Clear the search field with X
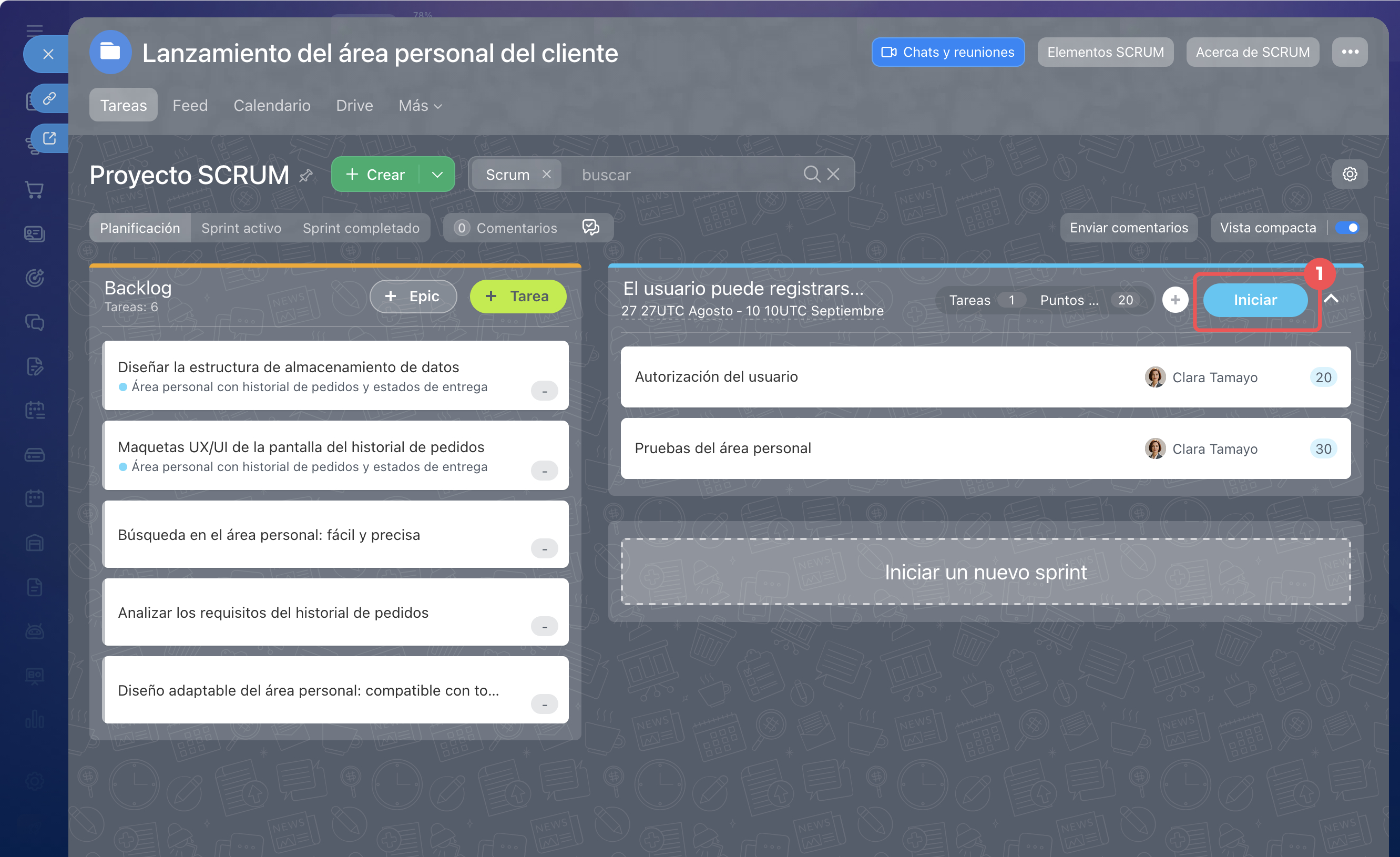Image resolution: width=1400 pixels, height=857 pixels. (833, 174)
